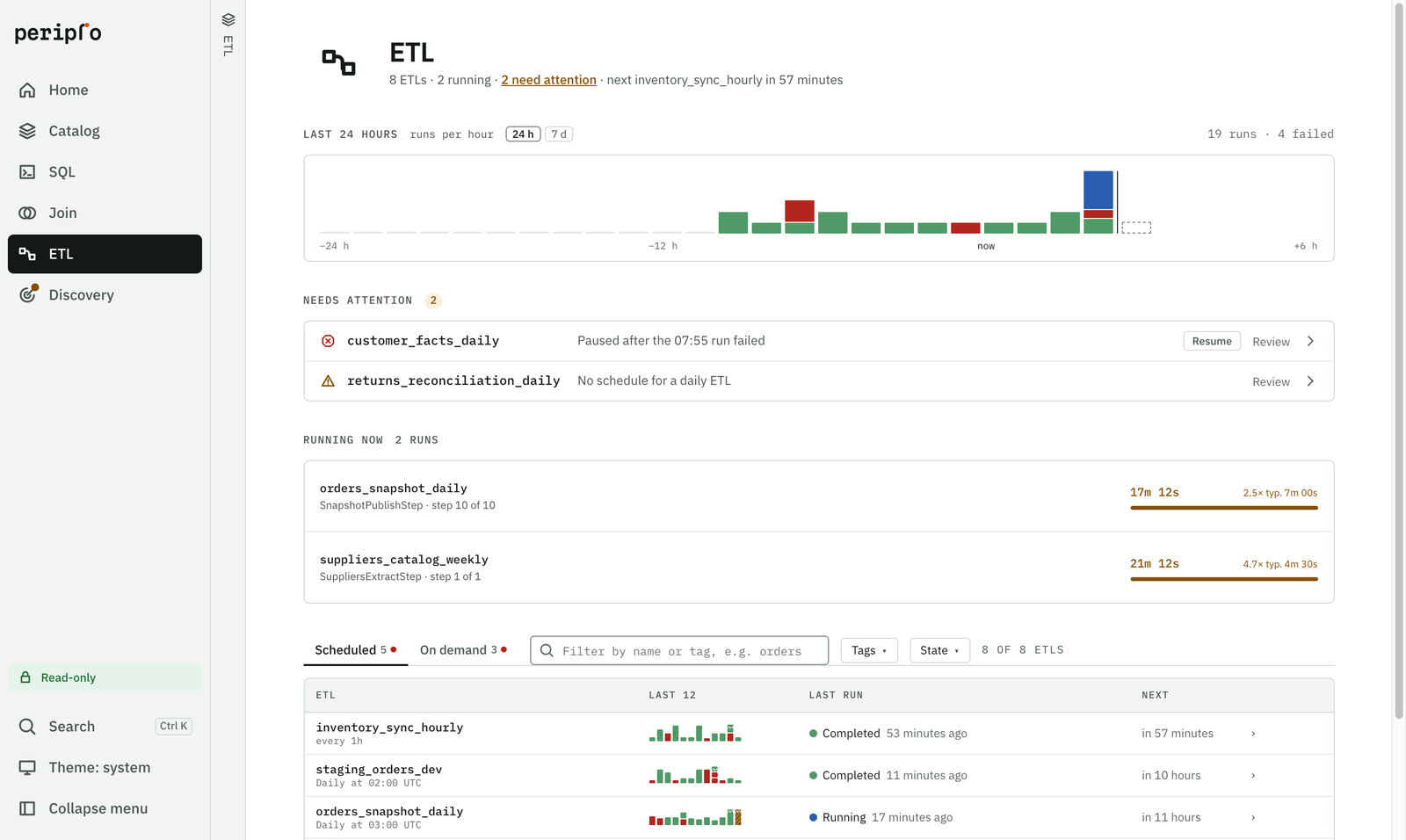Screen dimensions: 1406x840
Task: Open the staging_orders_dev row chevron
Action: 1253,776
